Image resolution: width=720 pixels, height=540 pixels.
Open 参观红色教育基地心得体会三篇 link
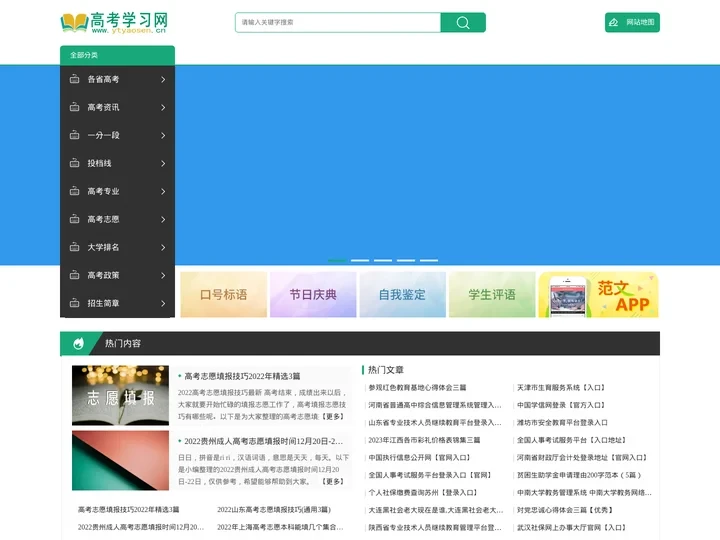click(x=417, y=388)
